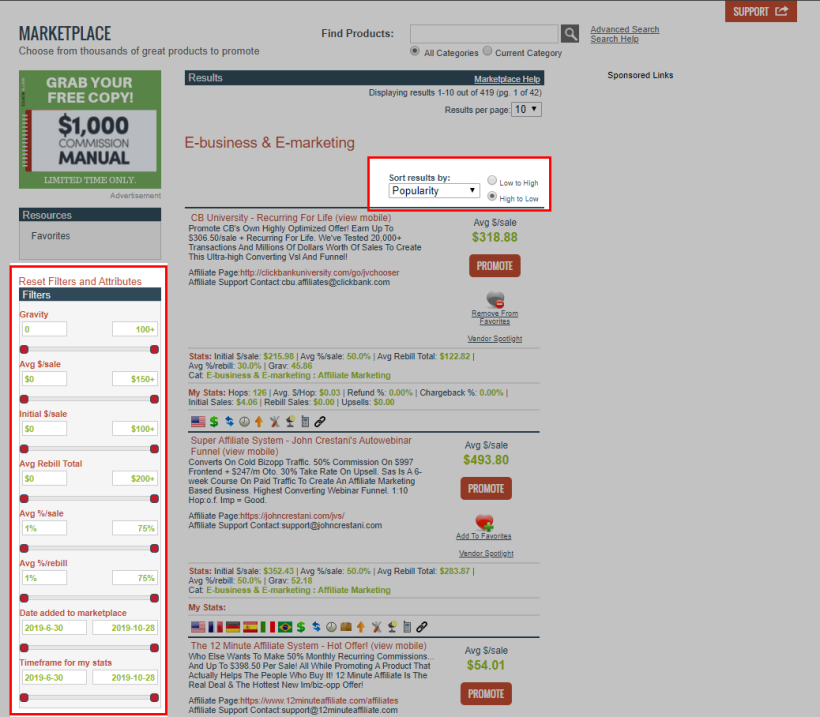This screenshot has height=717, width=820.
Task: Click the orange upsell arrow icon
Action: [x=258, y=421]
